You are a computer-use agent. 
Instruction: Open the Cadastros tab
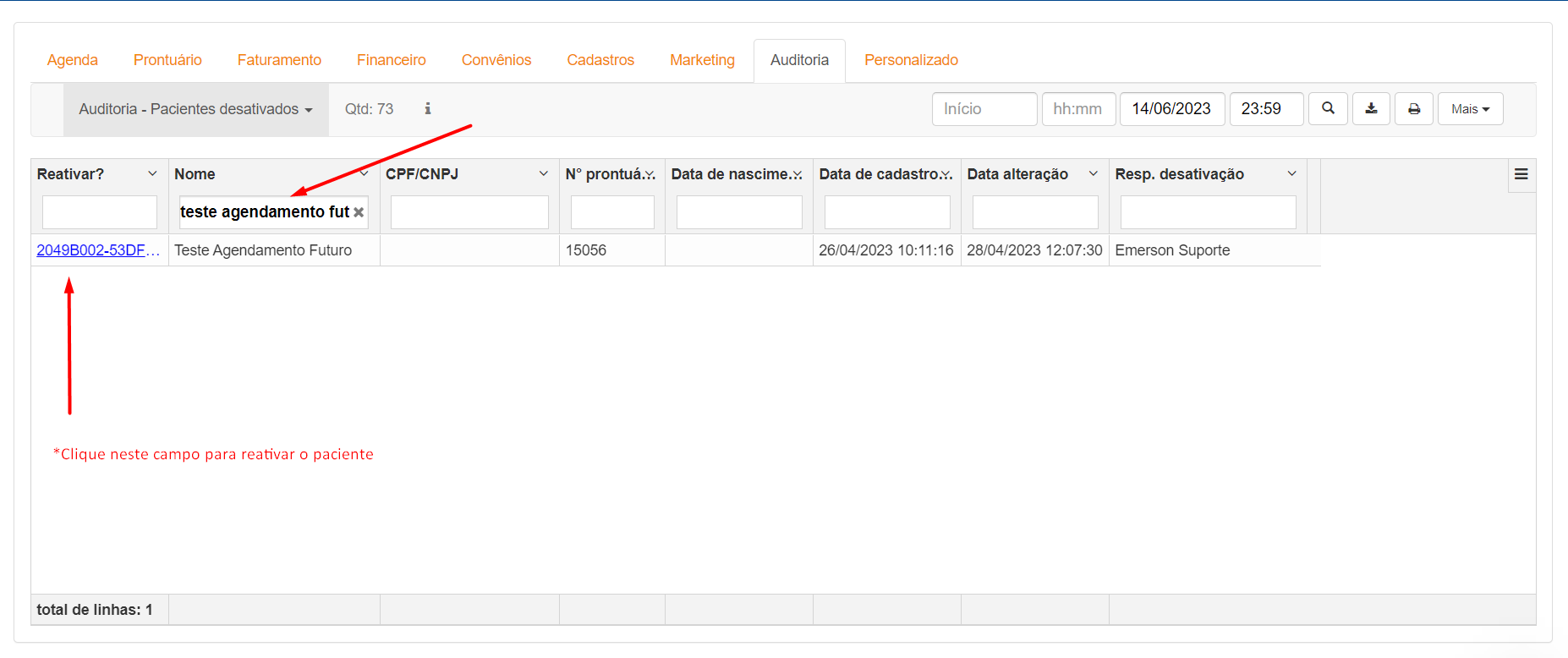click(600, 60)
